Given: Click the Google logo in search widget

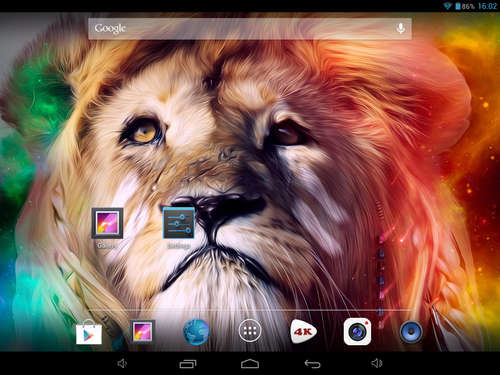Looking at the screenshot, I should (110, 29).
